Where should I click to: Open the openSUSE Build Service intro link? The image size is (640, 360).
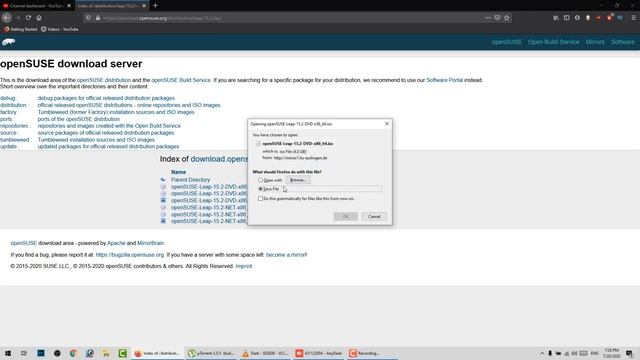[x=181, y=80]
